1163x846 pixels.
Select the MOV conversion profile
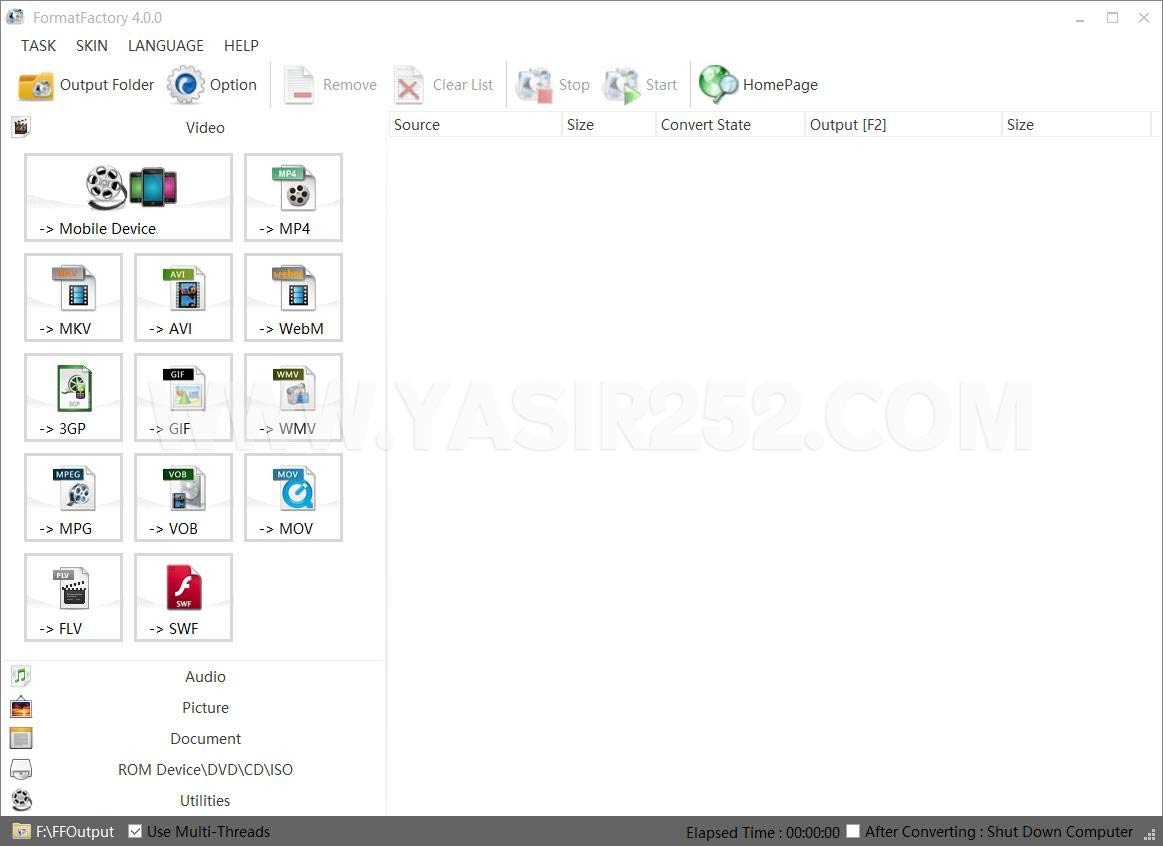(x=293, y=497)
